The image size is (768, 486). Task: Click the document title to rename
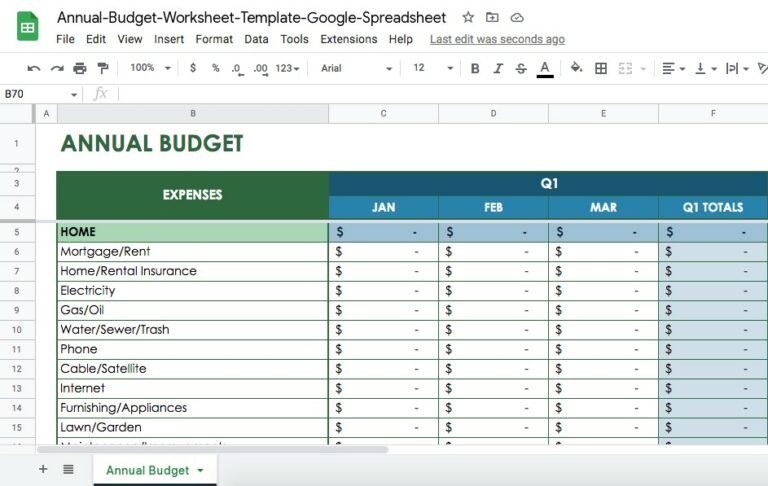[251, 18]
